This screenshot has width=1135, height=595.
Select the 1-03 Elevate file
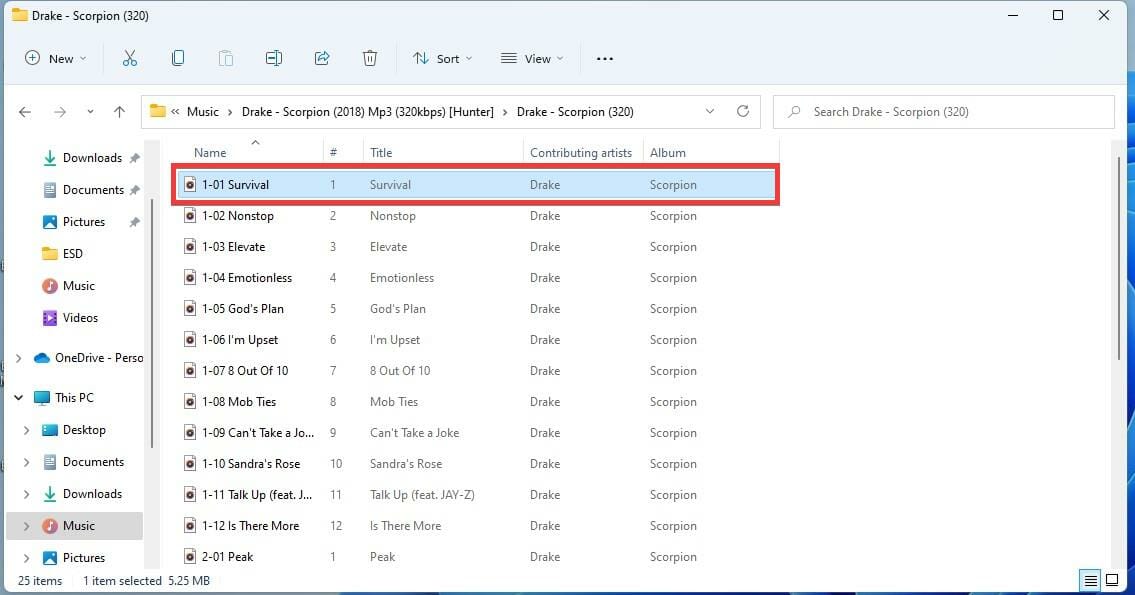pyautogui.click(x=476, y=247)
